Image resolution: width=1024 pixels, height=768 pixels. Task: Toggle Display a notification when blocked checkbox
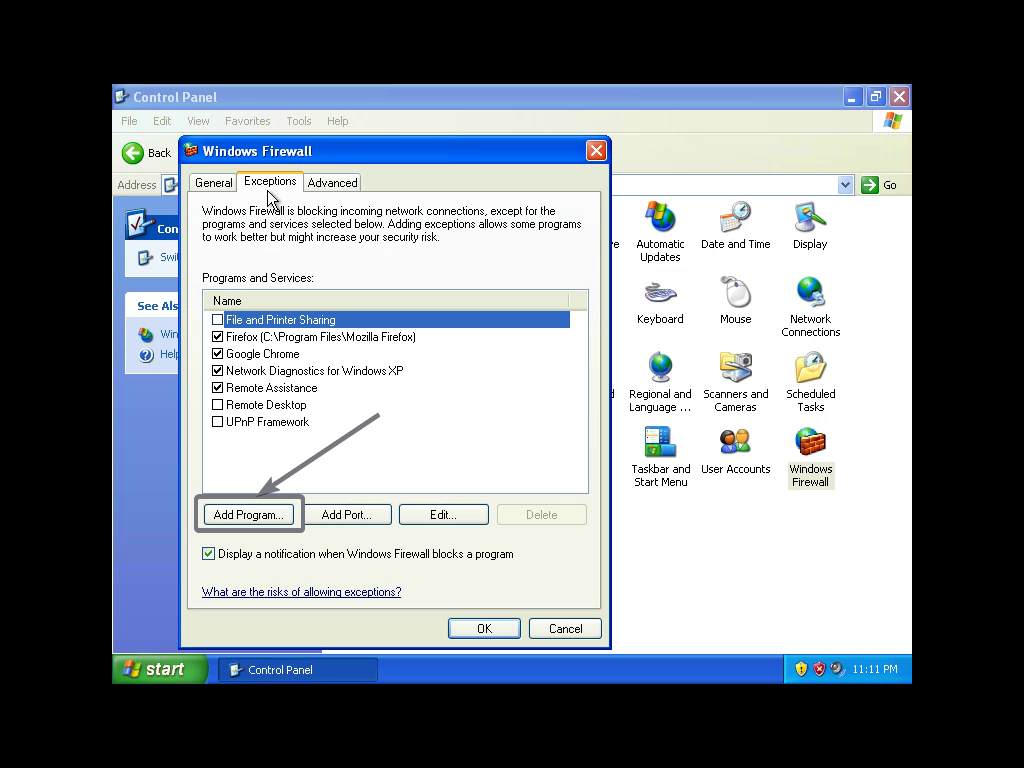[x=208, y=554]
